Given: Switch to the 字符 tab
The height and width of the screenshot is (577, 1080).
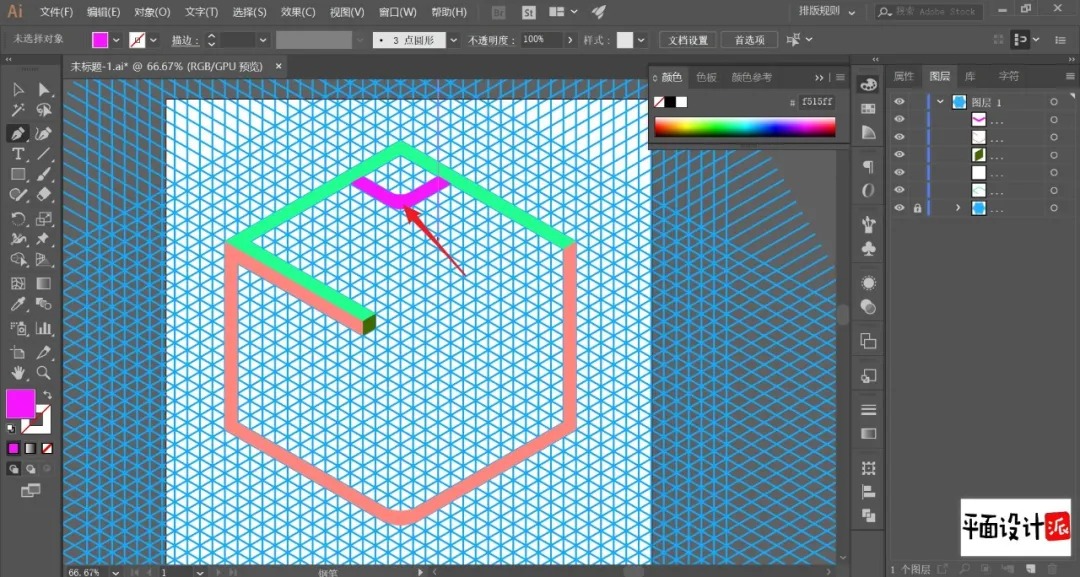Looking at the screenshot, I should click(1008, 76).
